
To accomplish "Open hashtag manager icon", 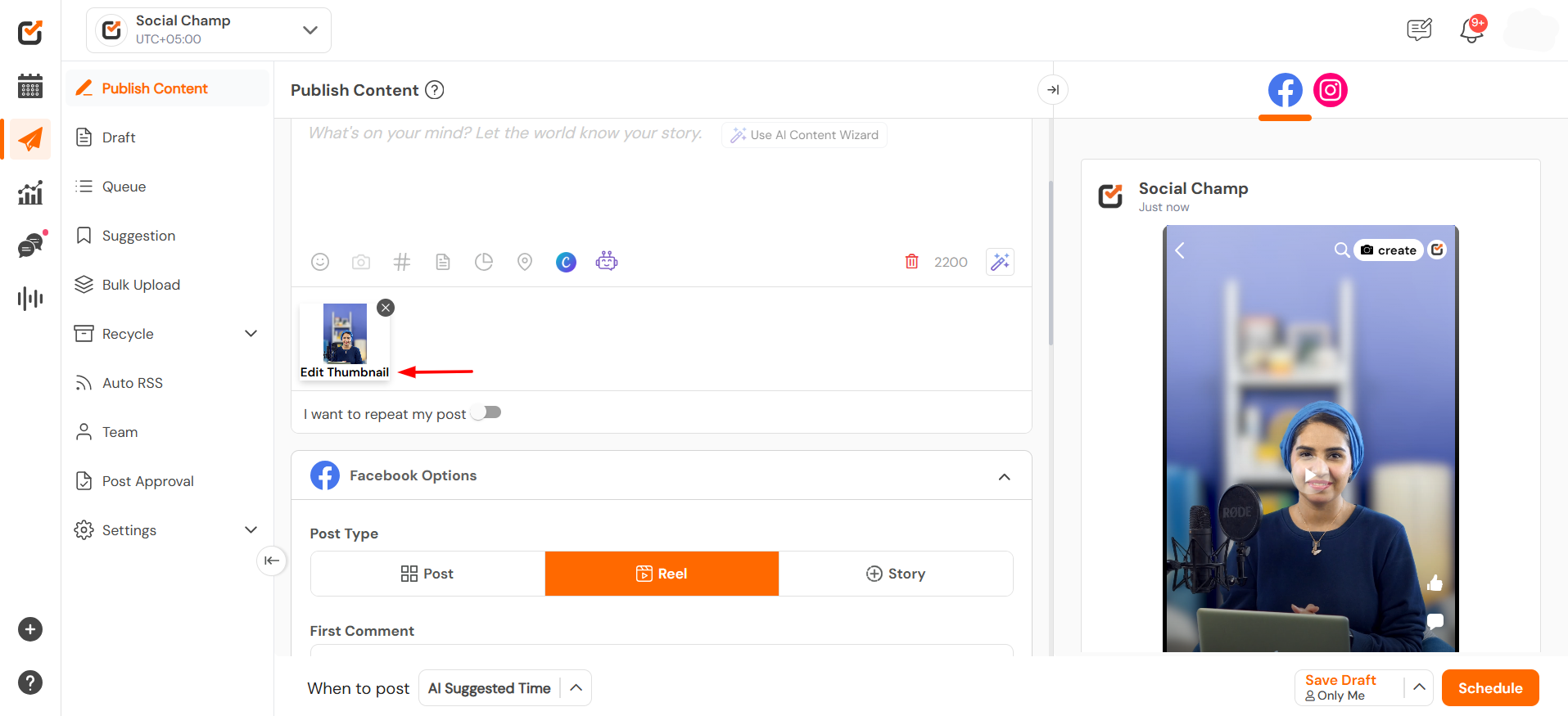I will point(402,262).
